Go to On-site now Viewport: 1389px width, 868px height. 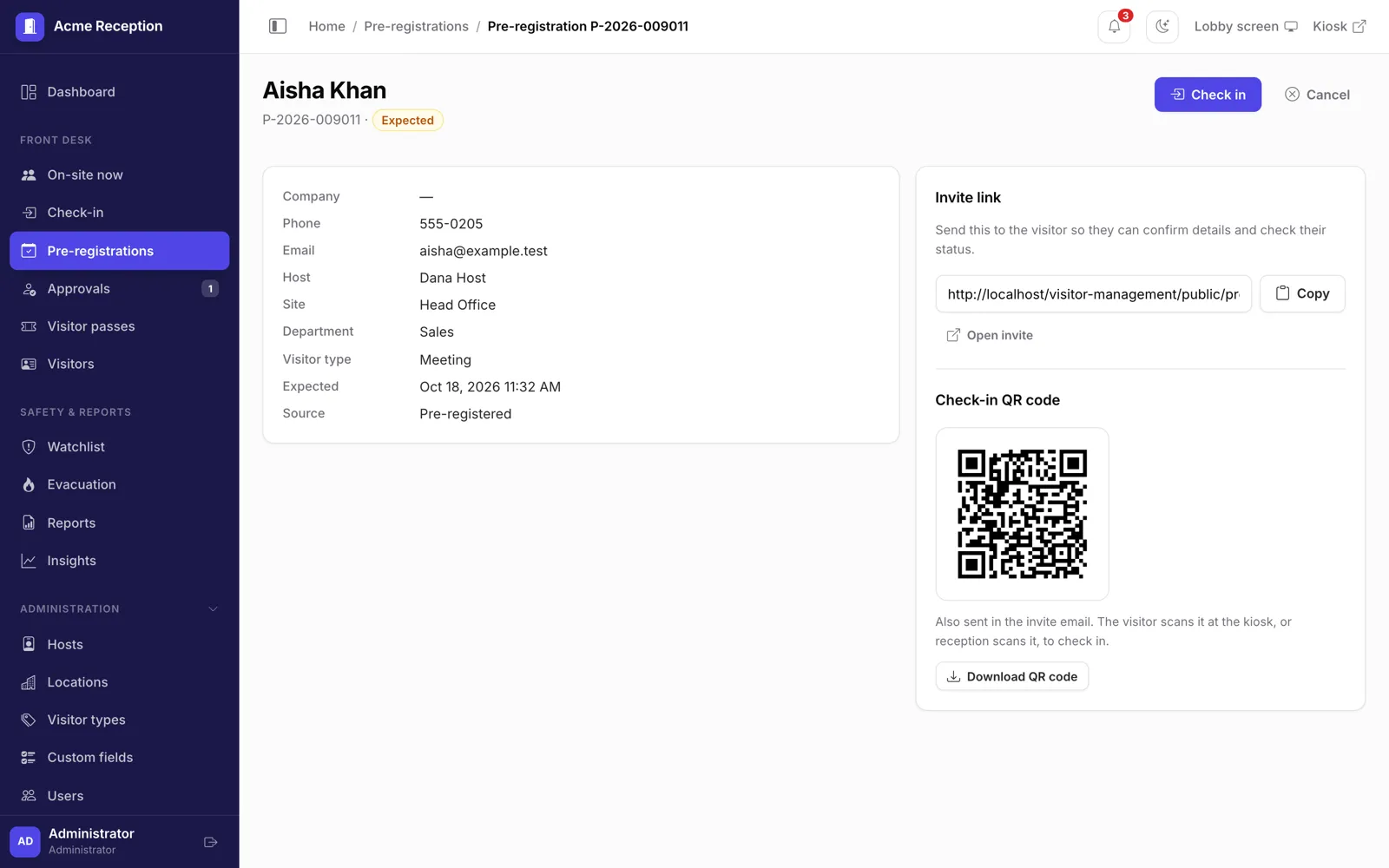click(120, 174)
